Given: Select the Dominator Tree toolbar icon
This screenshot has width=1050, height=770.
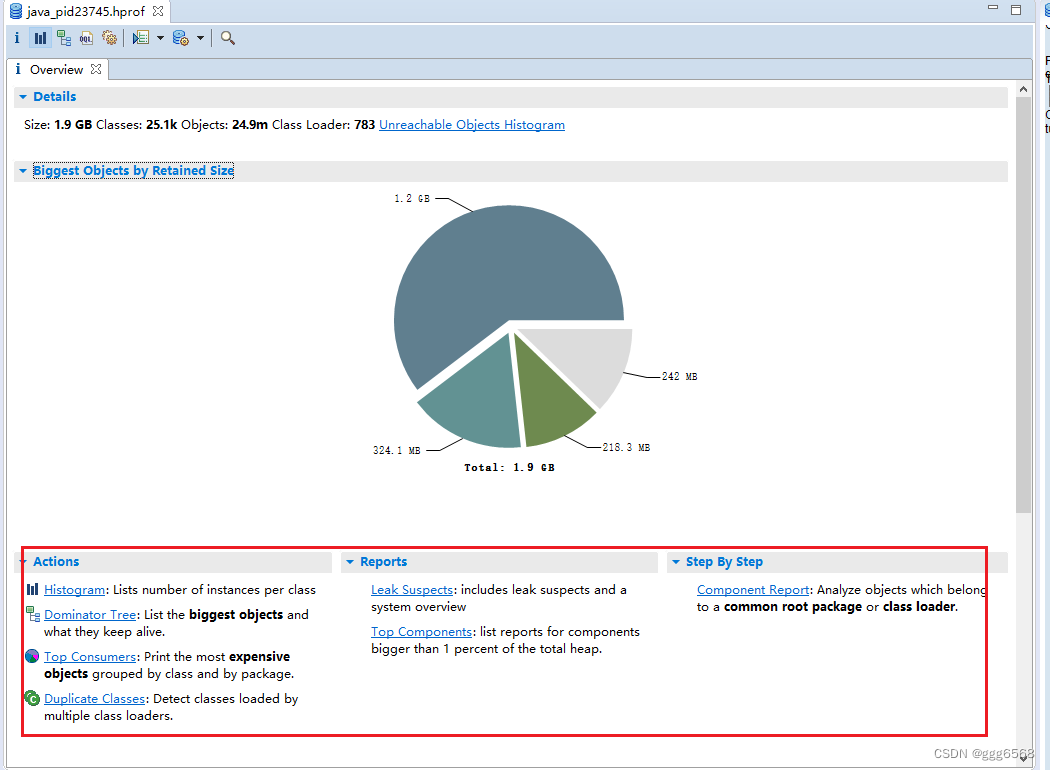Looking at the screenshot, I should pyautogui.click(x=63, y=38).
